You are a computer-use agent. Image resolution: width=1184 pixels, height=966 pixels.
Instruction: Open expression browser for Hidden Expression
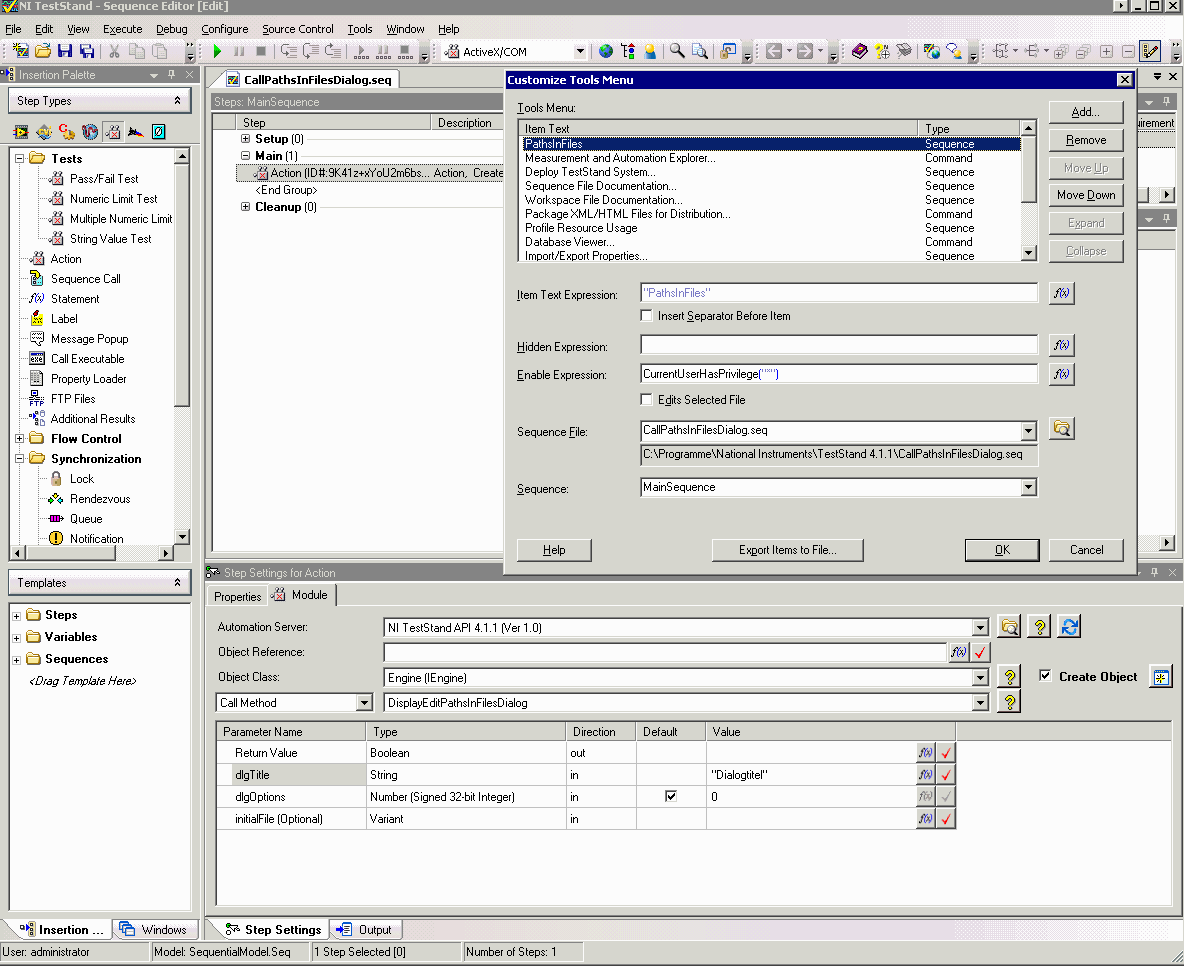(1062, 345)
